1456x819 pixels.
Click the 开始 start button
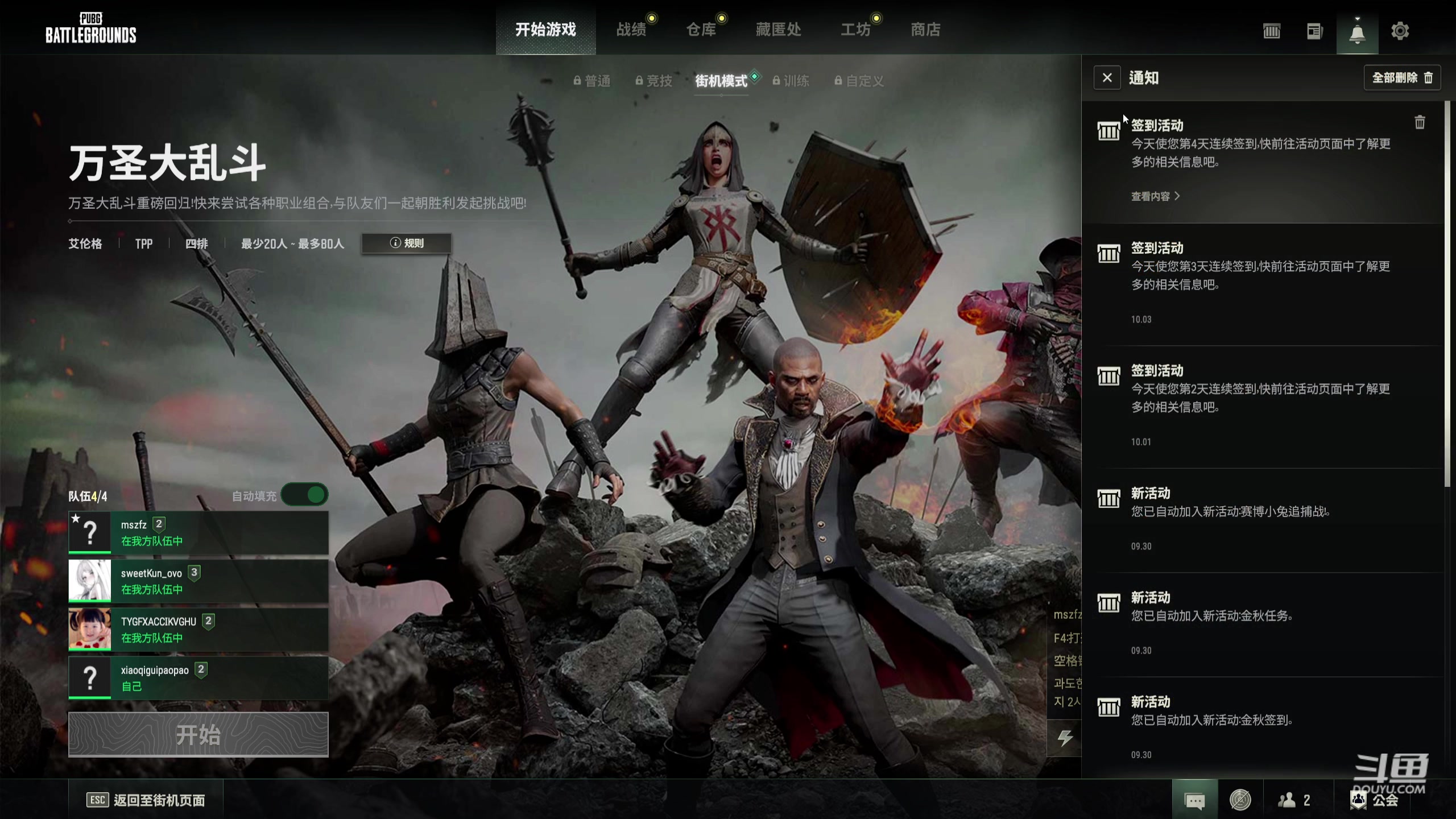click(x=198, y=735)
